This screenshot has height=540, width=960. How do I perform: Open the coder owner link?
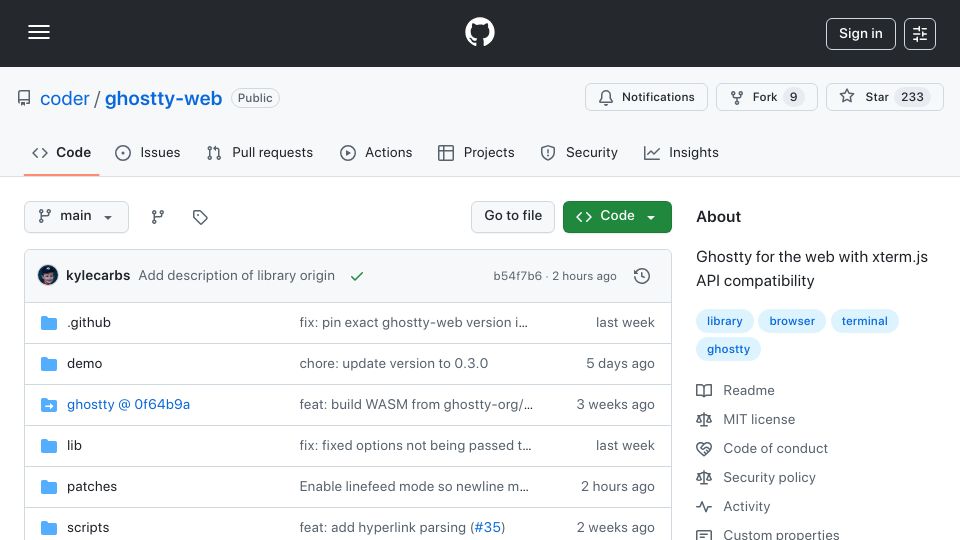pyautogui.click(x=64, y=99)
